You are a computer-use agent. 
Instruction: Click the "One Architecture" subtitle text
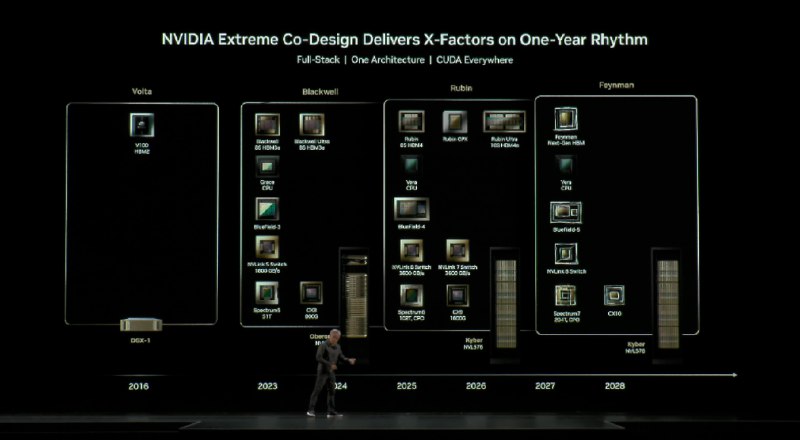388,60
